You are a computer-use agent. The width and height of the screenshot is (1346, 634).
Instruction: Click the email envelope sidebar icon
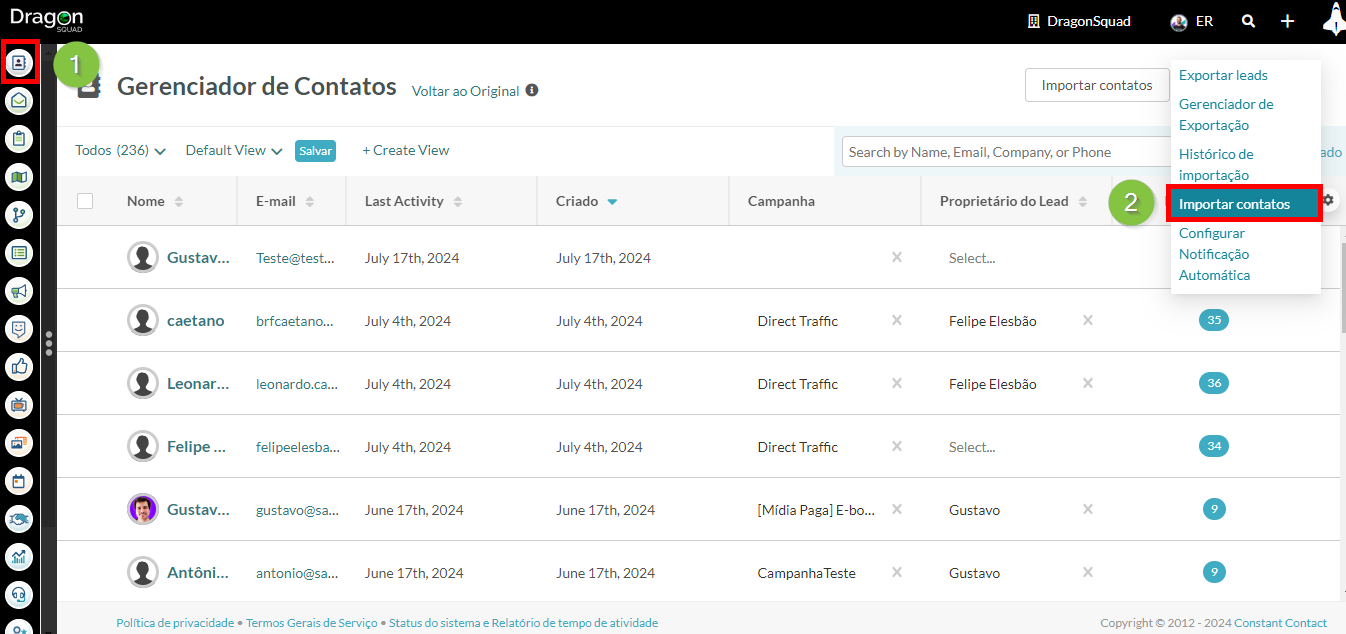coord(19,101)
